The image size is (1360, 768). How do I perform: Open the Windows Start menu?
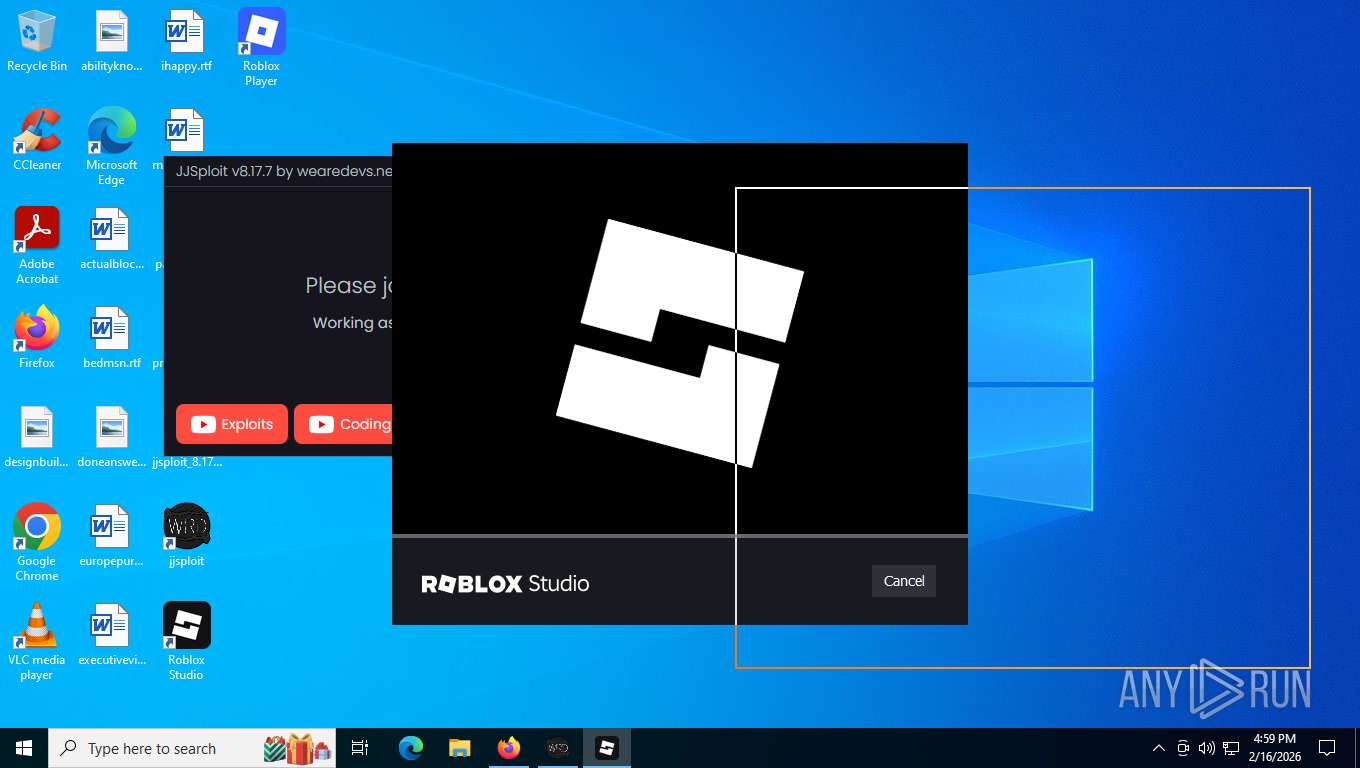pyautogui.click(x=24, y=748)
